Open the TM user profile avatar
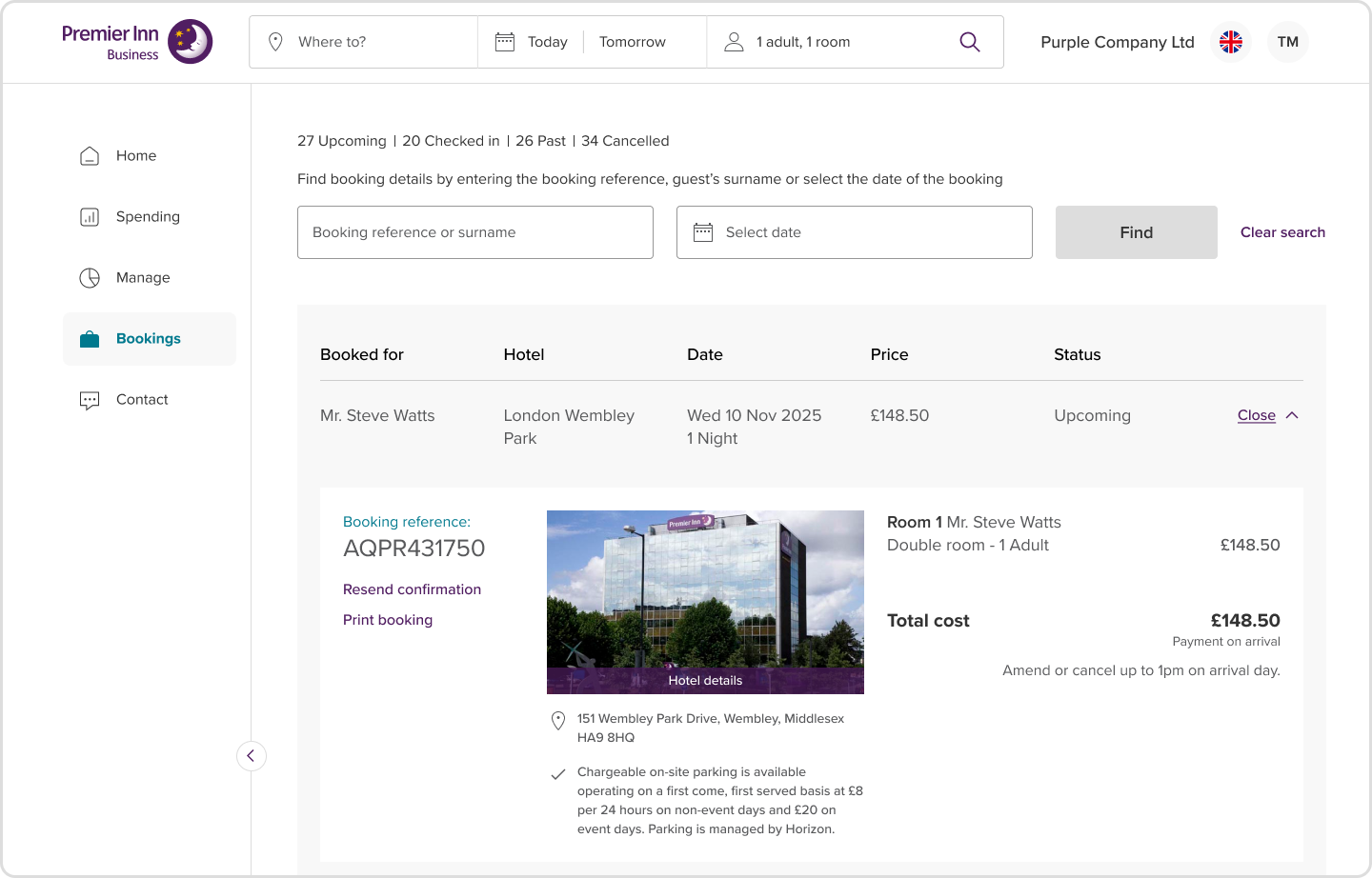The width and height of the screenshot is (1372, 878). (1288, 42)
